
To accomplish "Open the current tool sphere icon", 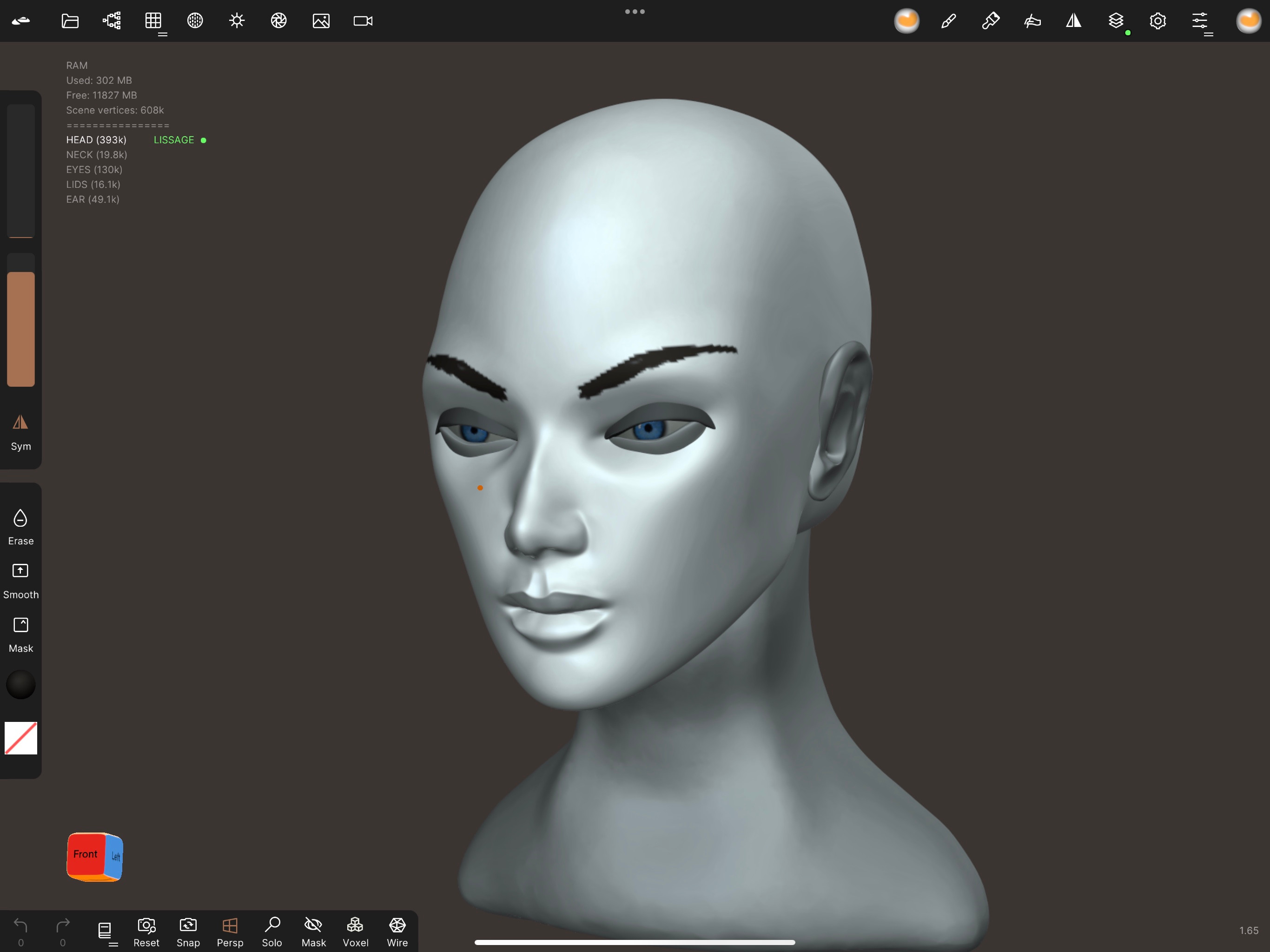I will coord(906,21).
